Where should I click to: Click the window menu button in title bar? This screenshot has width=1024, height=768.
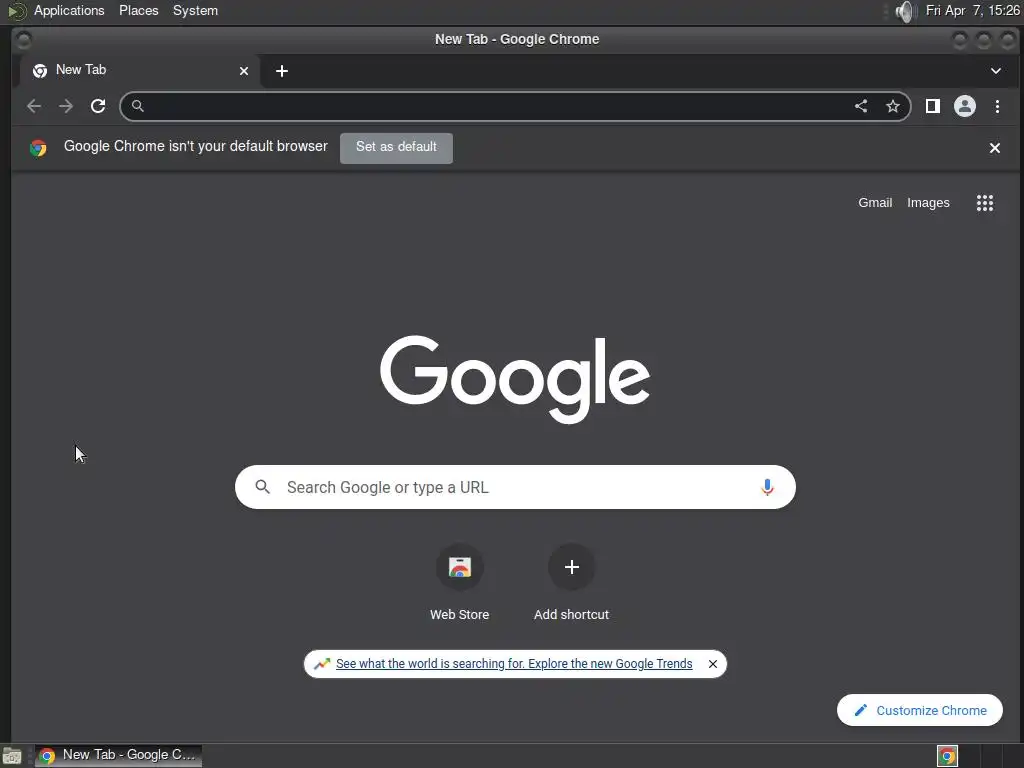coord(24,40)
